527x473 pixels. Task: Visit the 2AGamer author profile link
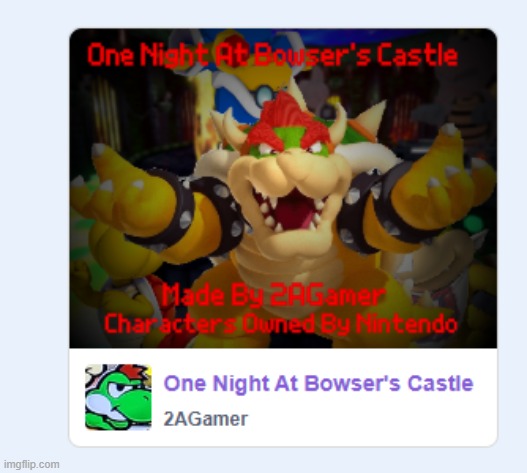(206, 419)
